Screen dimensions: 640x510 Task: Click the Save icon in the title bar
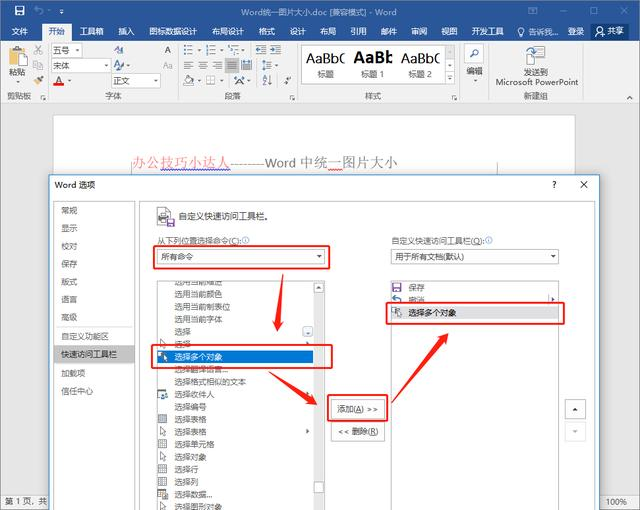pos(19,11)
